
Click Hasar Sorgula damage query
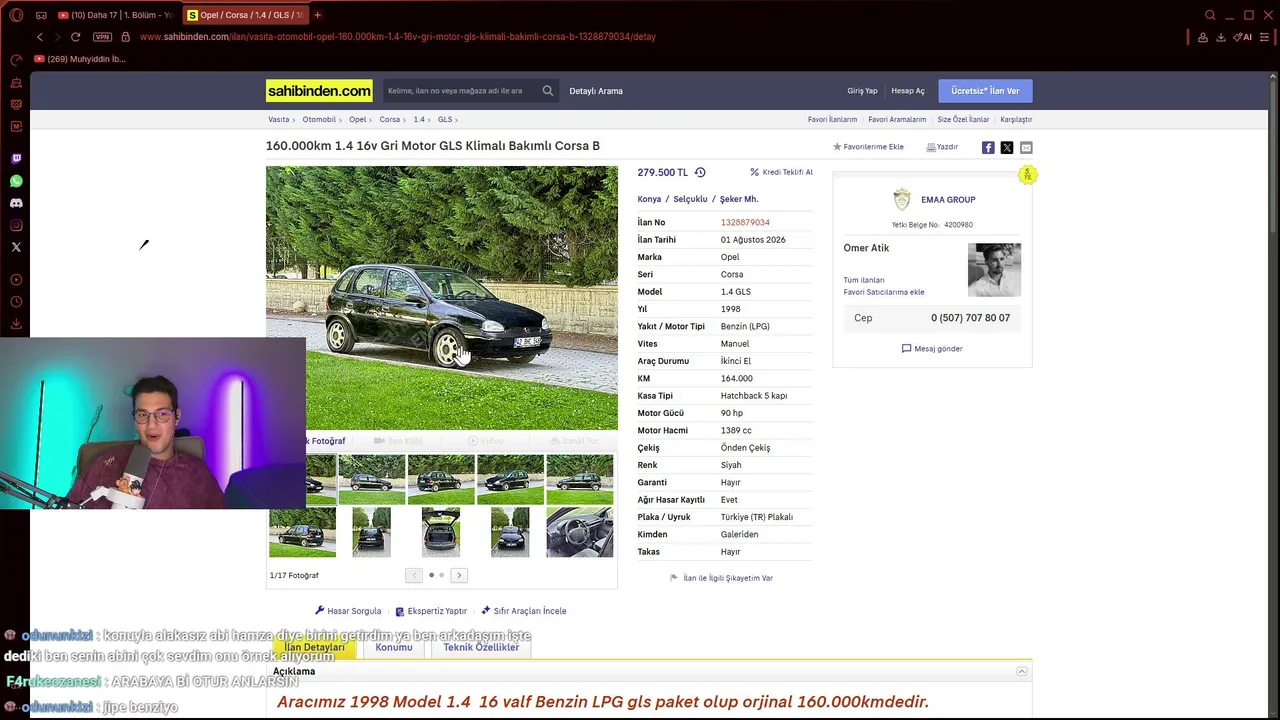[348, 611]
